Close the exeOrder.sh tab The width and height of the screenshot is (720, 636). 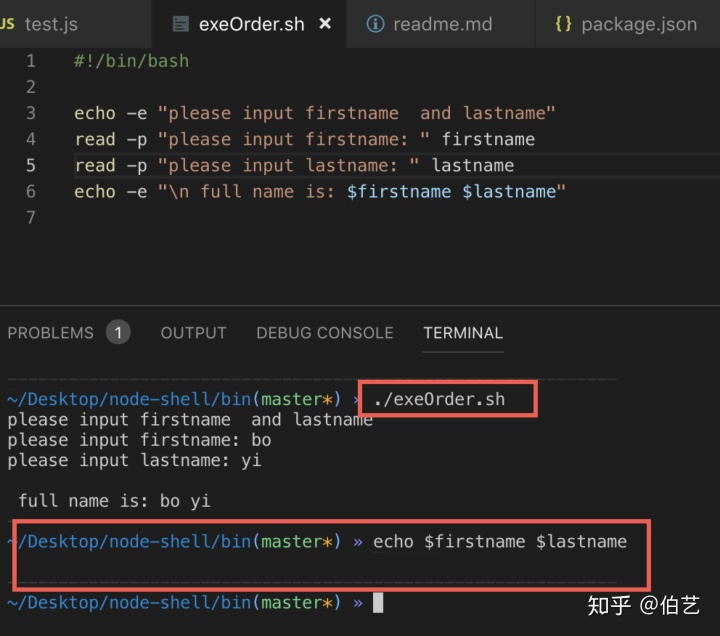coord(325,23)
